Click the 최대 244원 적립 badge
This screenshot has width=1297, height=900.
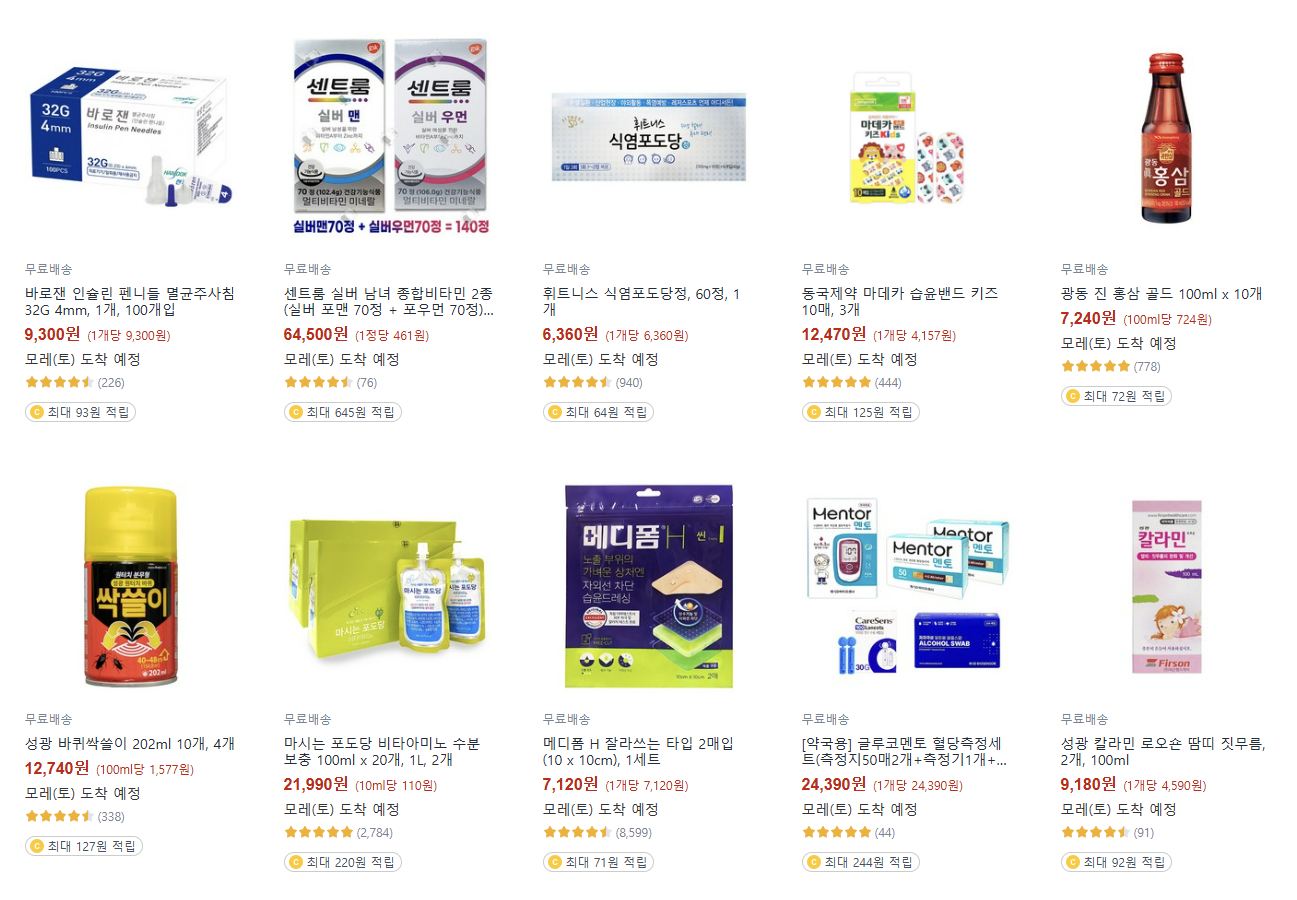[x=861, y=862]
